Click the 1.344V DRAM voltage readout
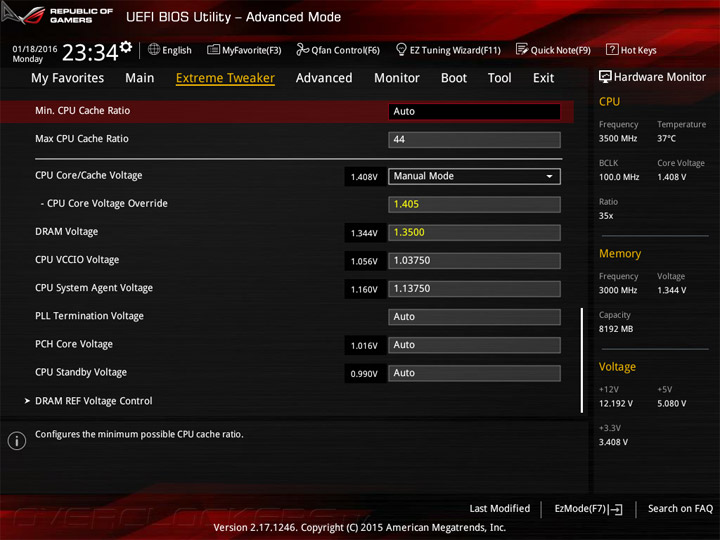Image resolution: width=720 pixels, height=540 pixels. click(365, 233)
